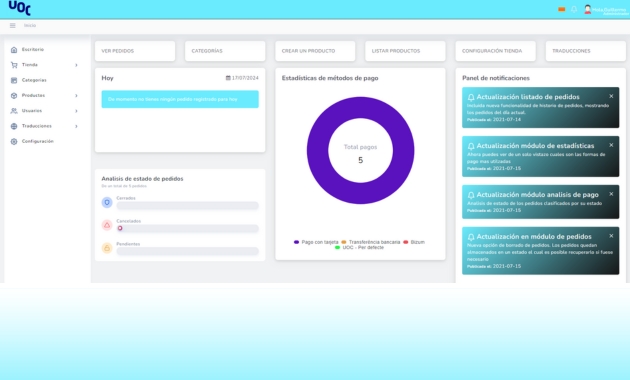Select the Escritorio home icon
Image resolution: width=630 pixels, height=380 pixels.
[14, 50]
